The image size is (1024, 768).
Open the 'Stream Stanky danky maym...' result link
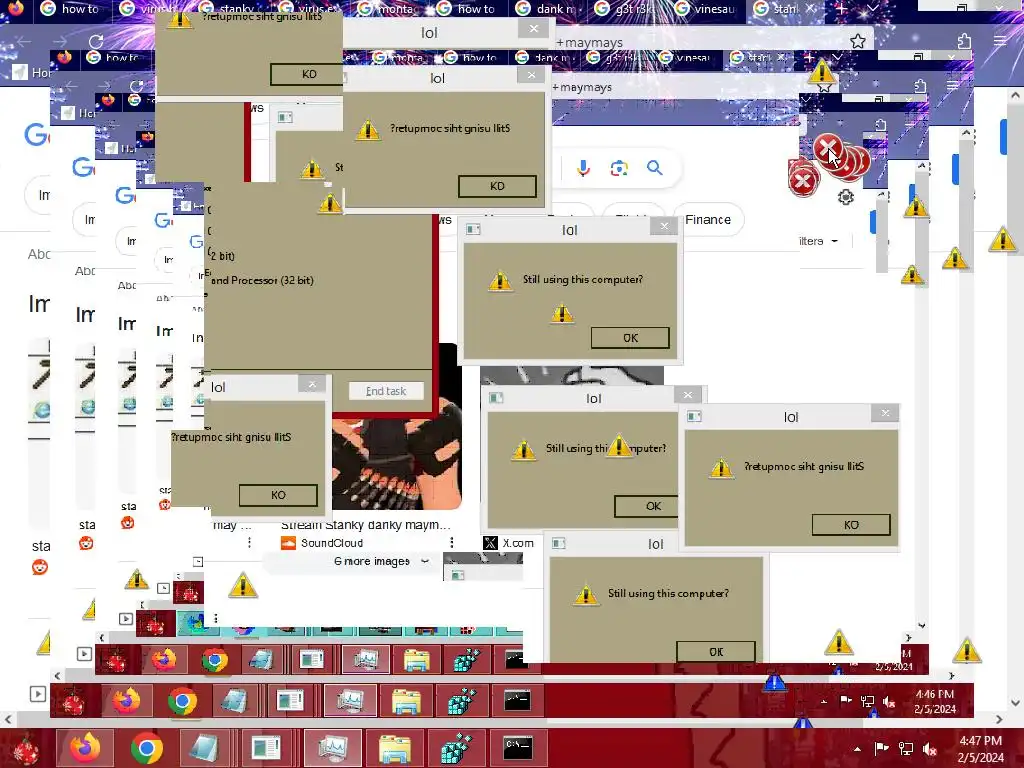(366, 524)
